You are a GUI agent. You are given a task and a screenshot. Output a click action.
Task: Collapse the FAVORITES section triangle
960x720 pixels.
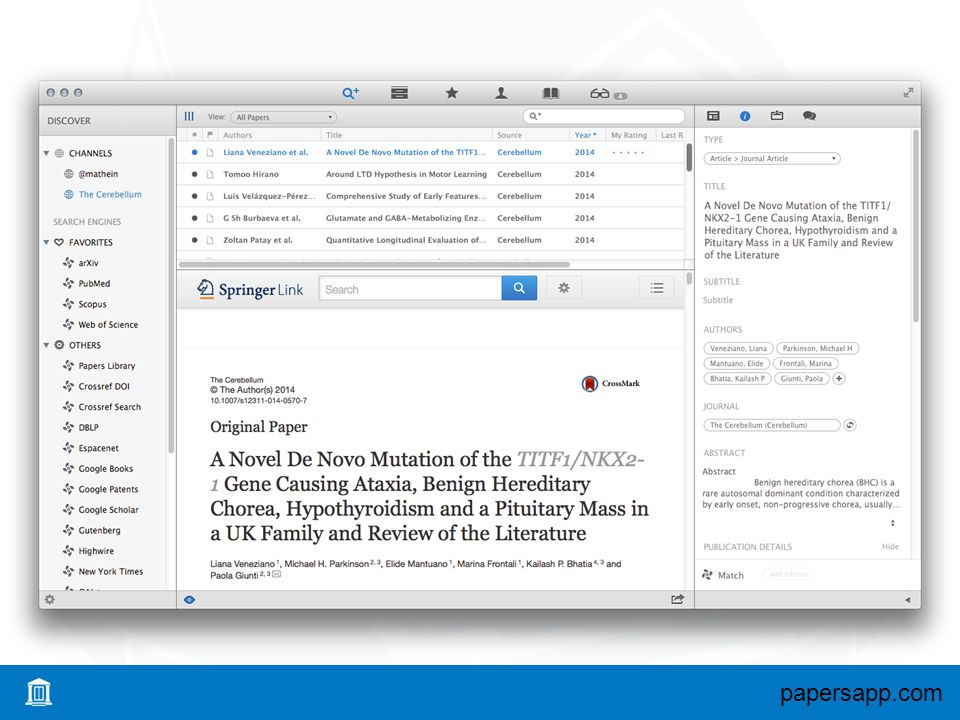[x=47, y=242]
